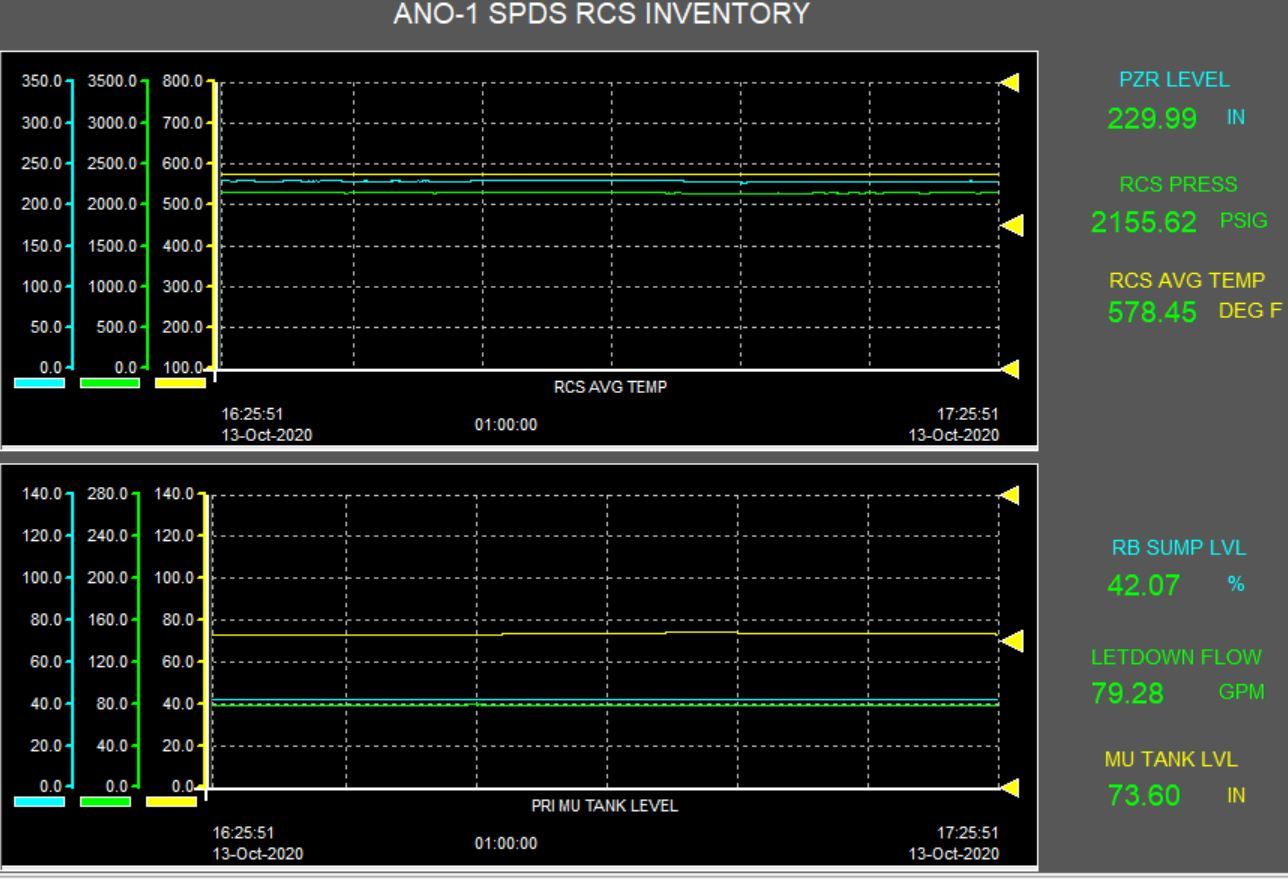Click the PSIG unit label
1288x879 pixels.
coord(1243,222)
